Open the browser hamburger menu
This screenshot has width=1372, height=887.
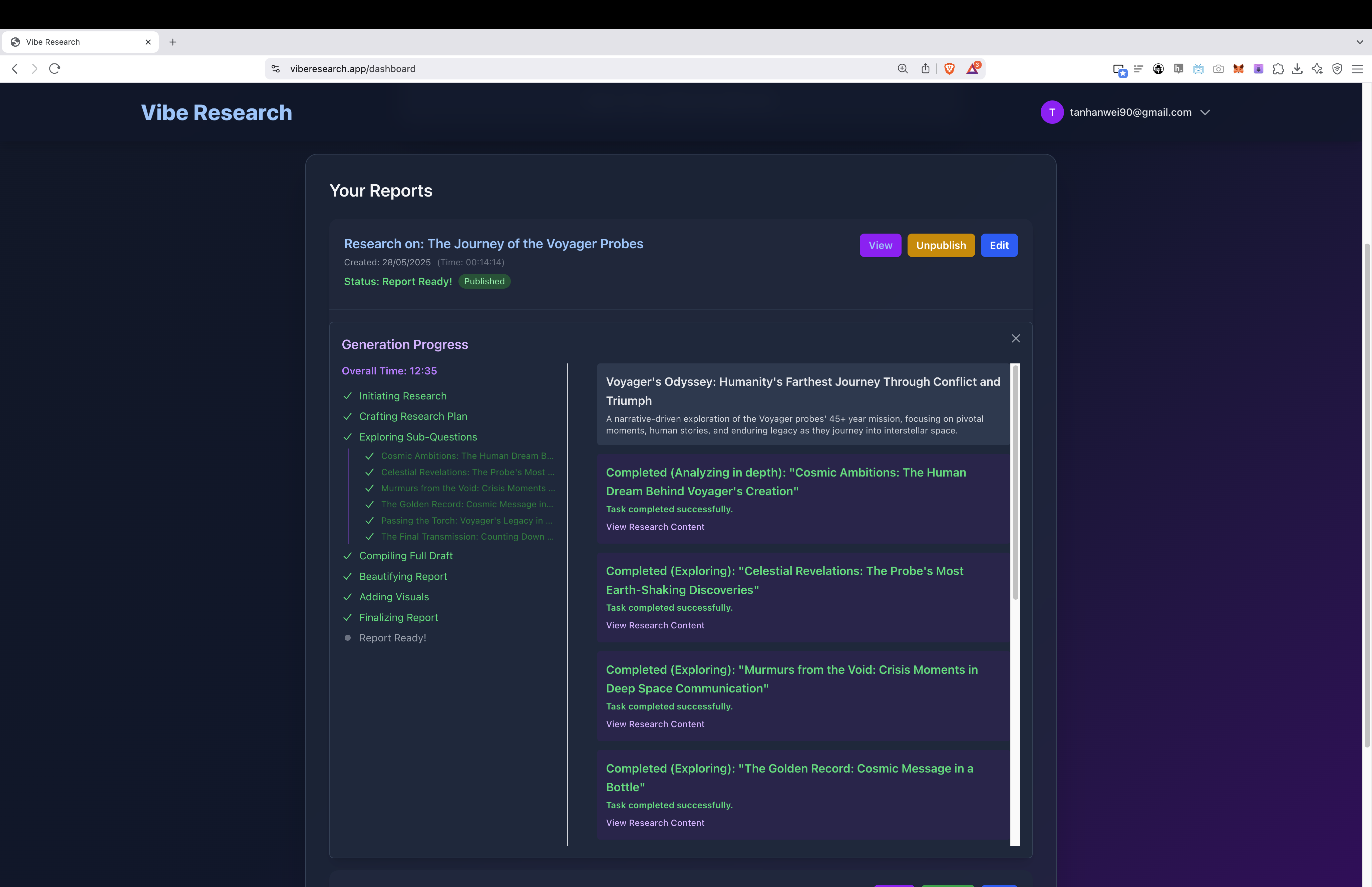[1357, 68]
